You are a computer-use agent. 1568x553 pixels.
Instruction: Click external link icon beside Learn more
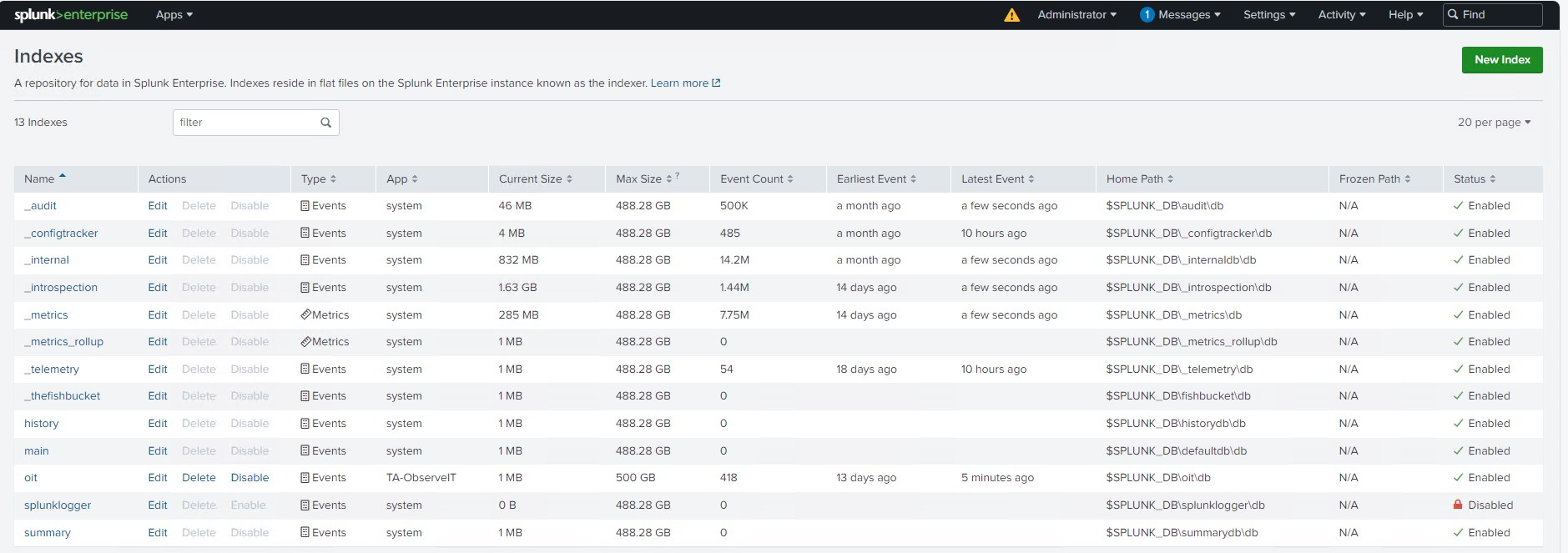[x=716, y=83]
